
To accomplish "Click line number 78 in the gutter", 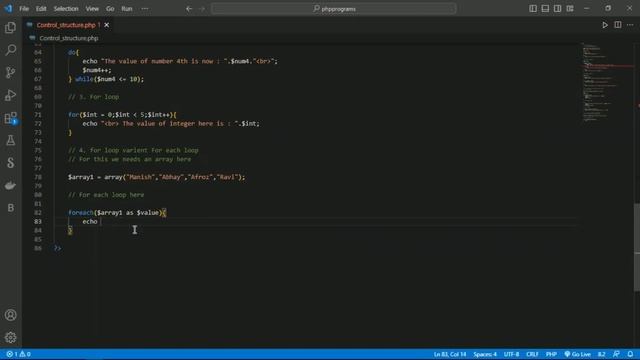I will point(38,177).
